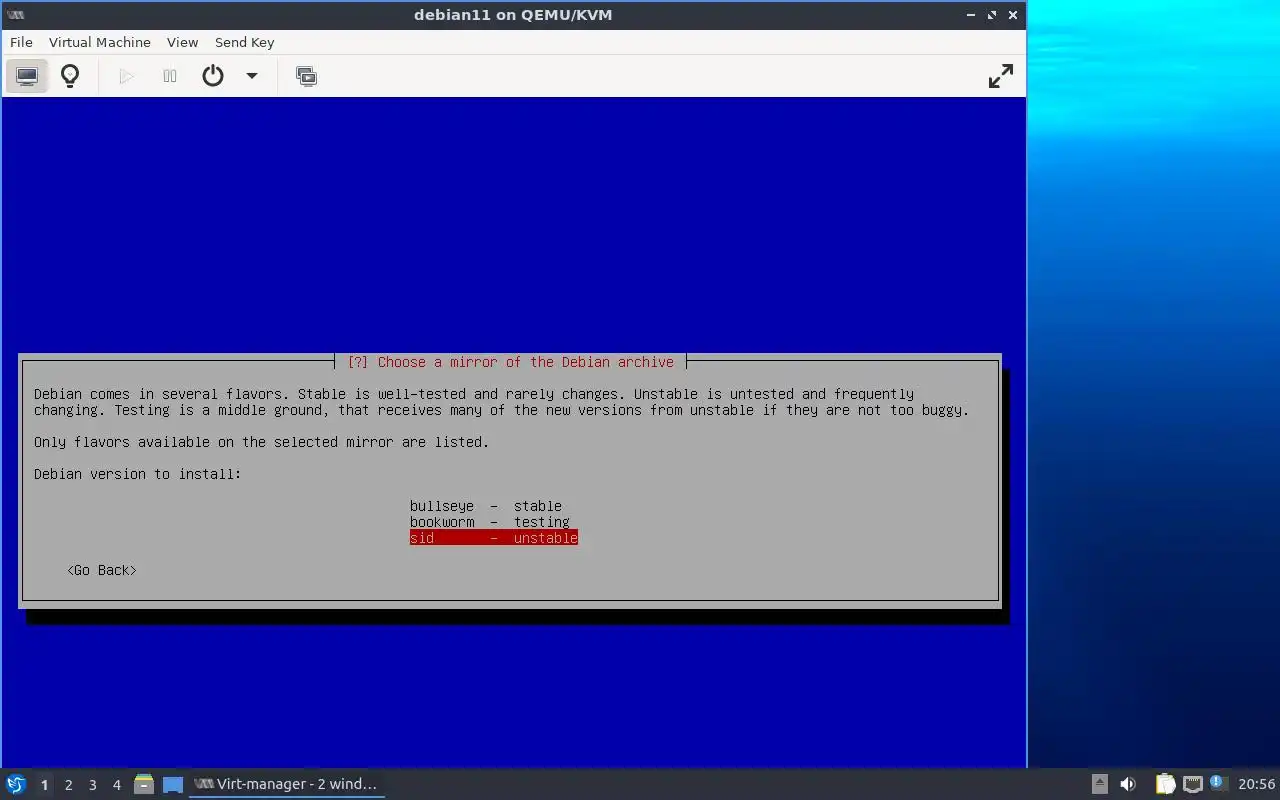This screenshot has height=800, width=1280.
Task: Open the application menu bird icon
Action: point(16,784)
